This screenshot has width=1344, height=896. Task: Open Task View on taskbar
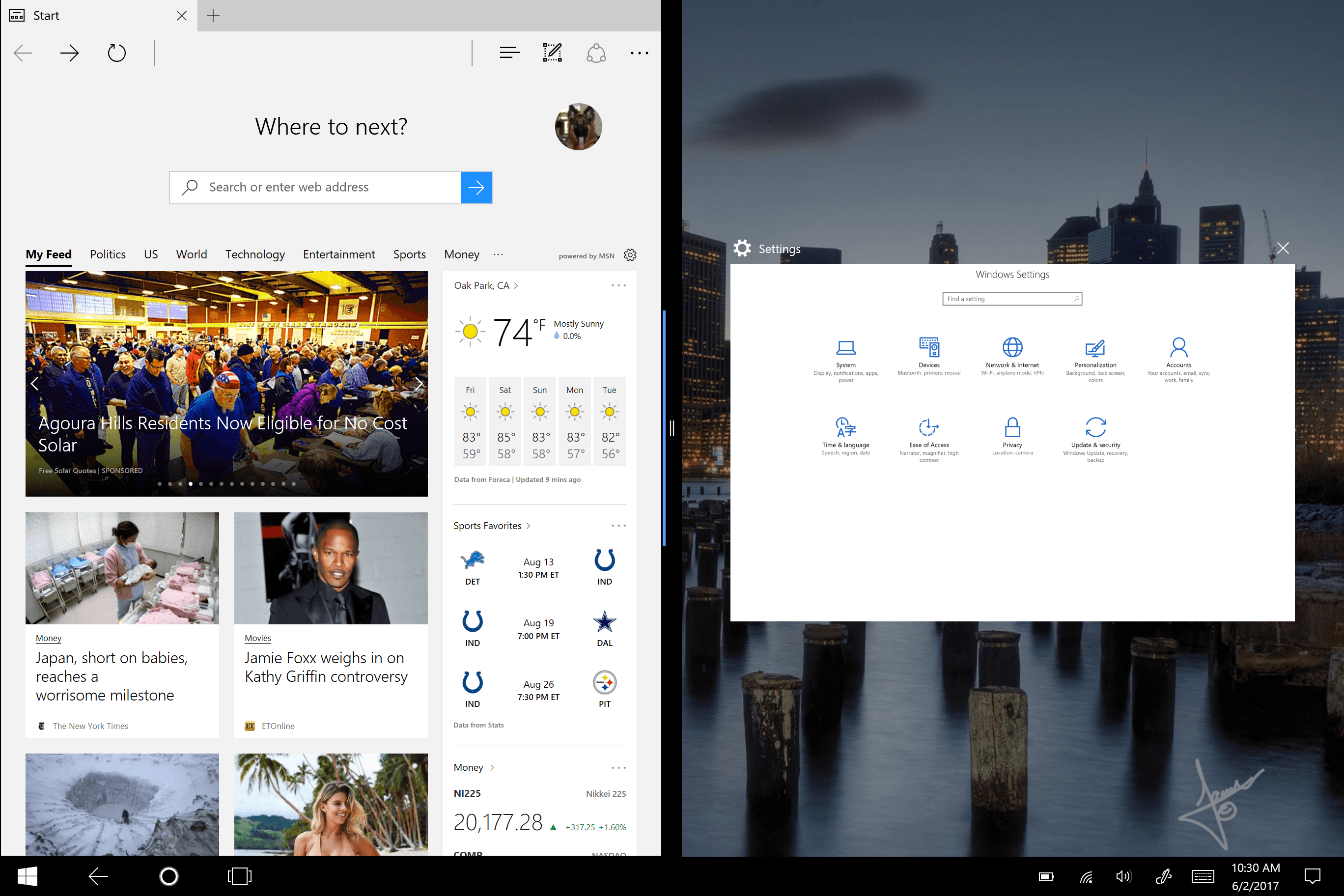click(239, 876)
